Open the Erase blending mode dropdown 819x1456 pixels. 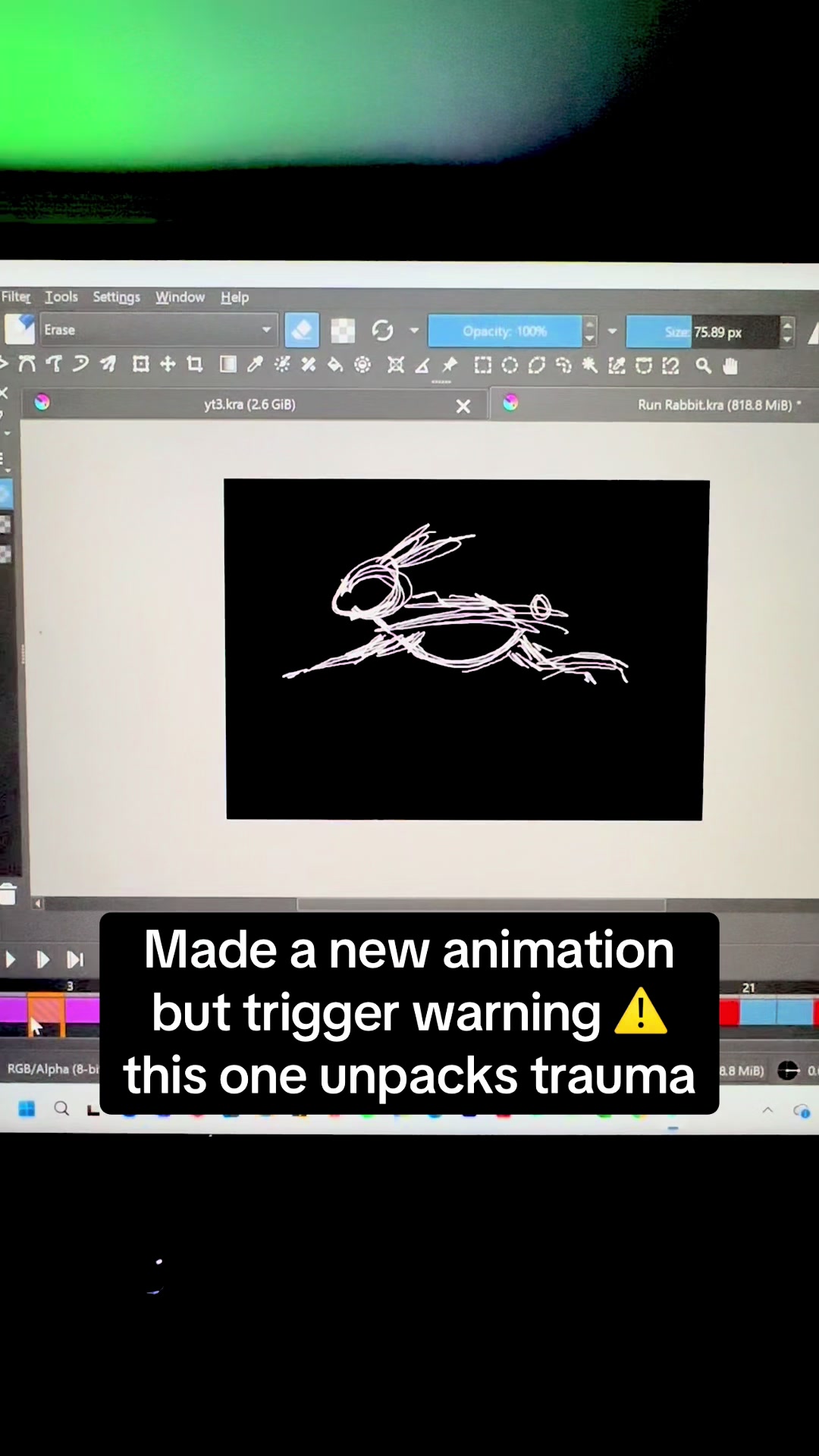(x=158, y=330)
